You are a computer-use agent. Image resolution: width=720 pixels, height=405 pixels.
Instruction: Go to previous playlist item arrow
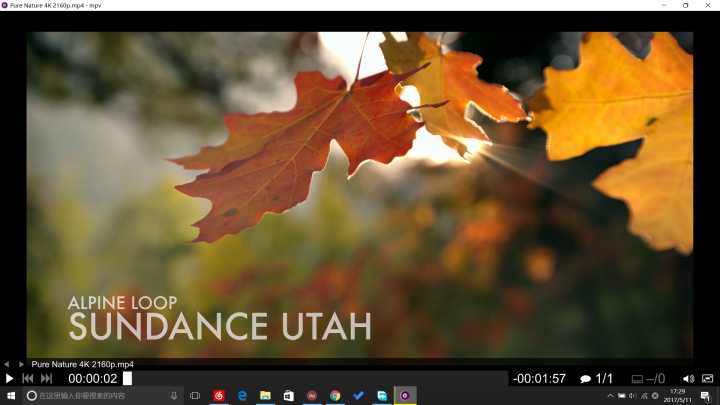[8, 364]
